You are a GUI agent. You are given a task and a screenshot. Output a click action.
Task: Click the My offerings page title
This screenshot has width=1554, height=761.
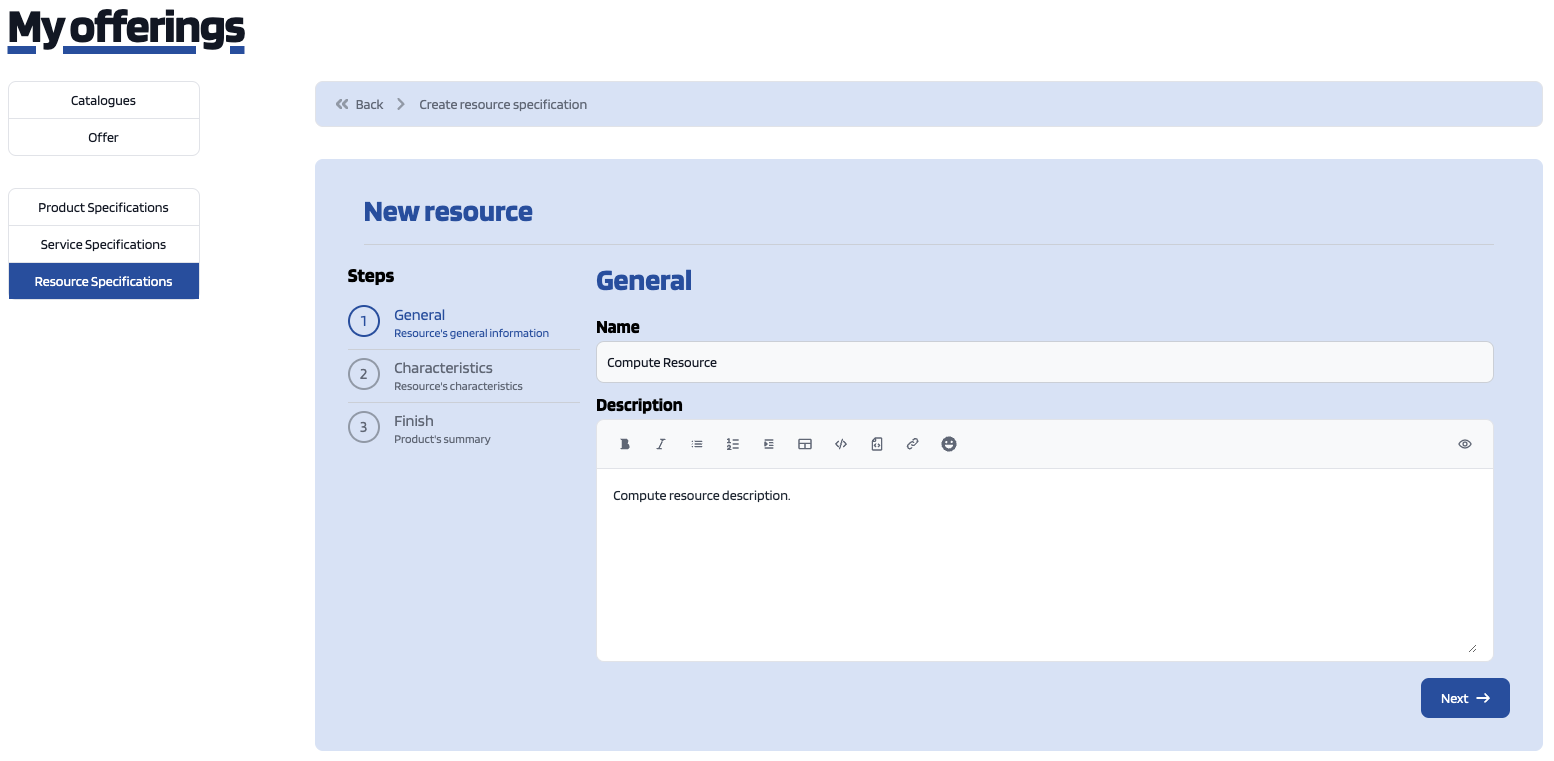pyautogui.click(x=126, y=30)
